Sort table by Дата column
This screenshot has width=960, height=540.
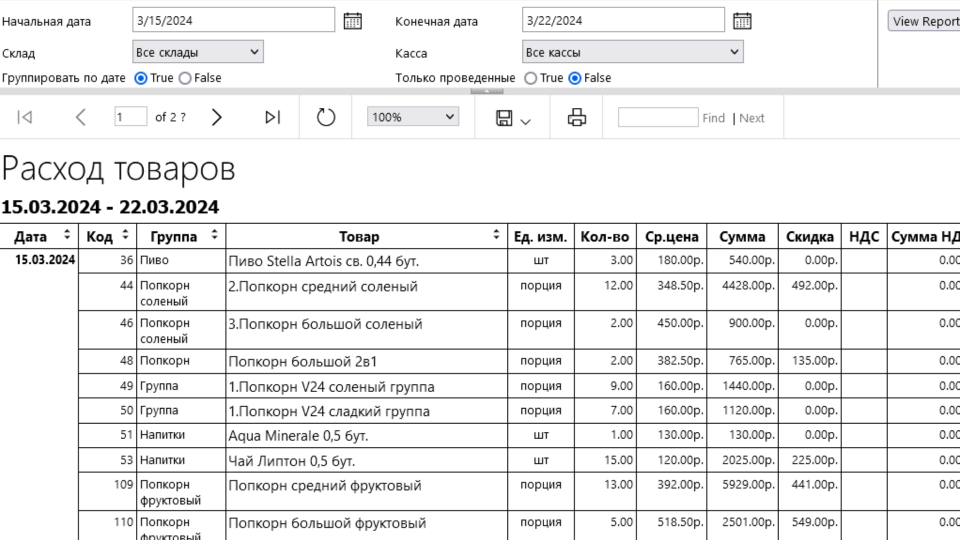tap(67, 236)
